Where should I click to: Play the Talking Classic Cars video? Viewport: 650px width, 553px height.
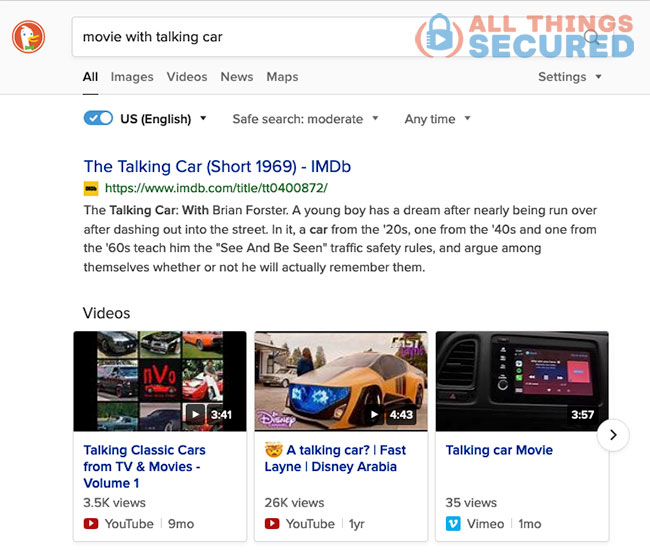[x=195, y=414]
